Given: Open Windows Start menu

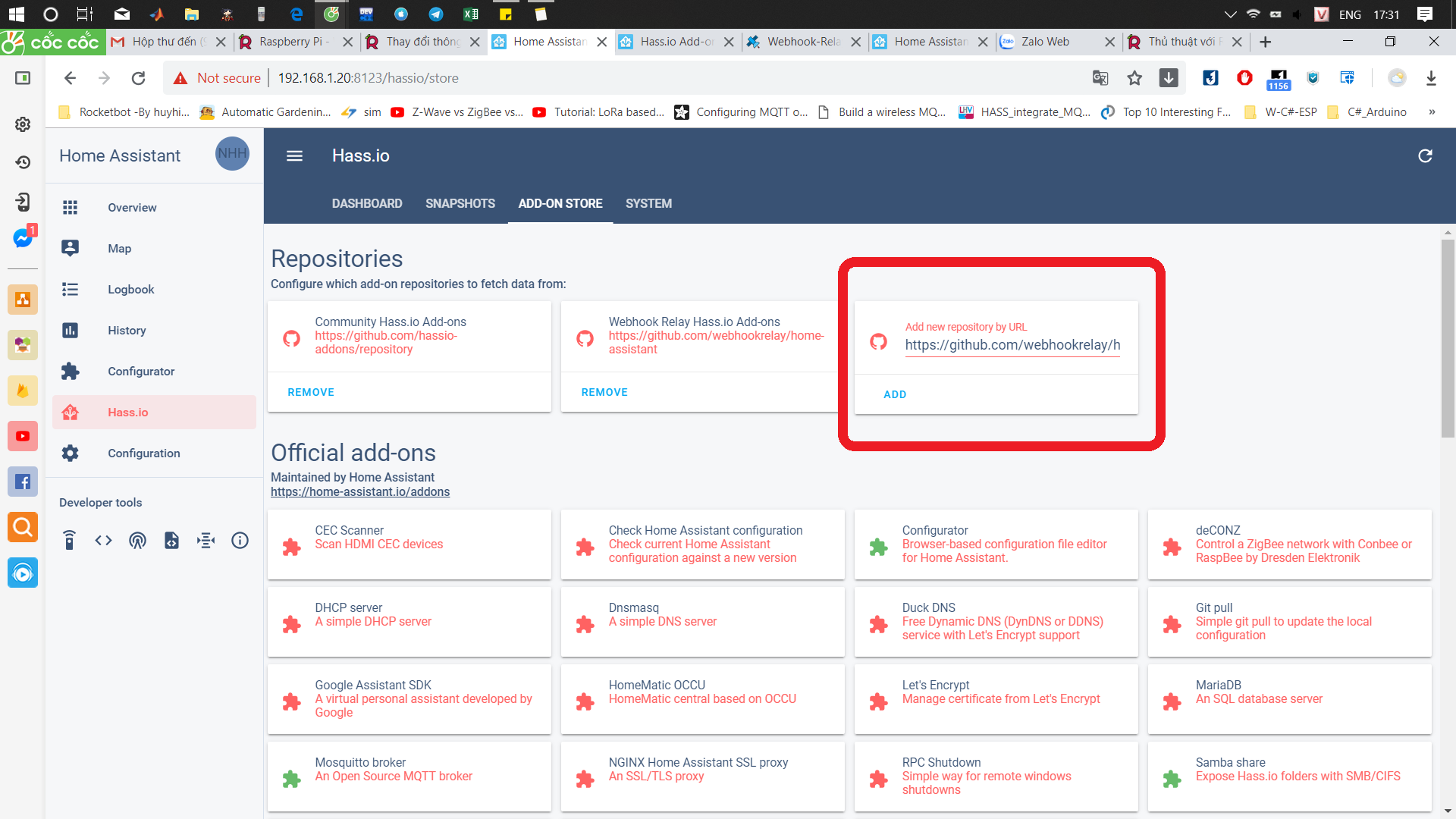Looking at the screenshot, I should coord(16,14).
